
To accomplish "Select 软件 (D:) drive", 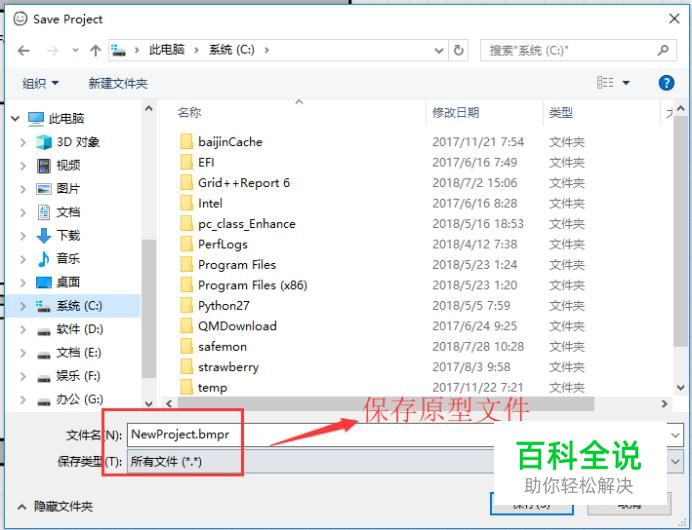I will (80, 329).
